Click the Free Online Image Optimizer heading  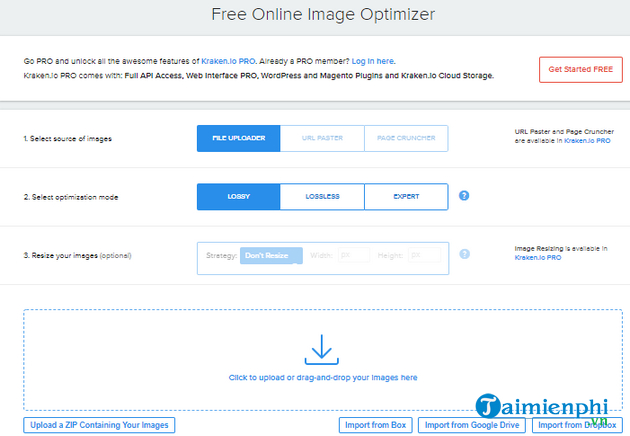click(x=323, y=14)
